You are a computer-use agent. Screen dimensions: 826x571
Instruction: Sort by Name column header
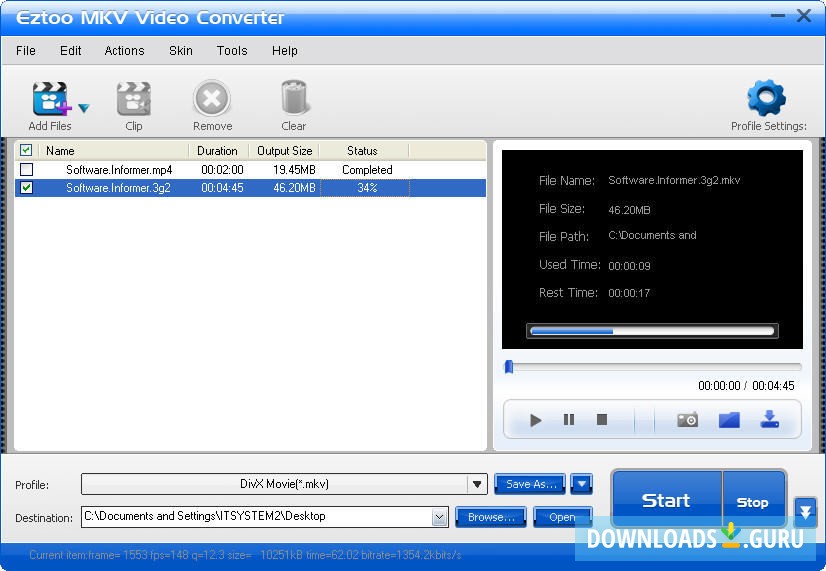(113, 151)
